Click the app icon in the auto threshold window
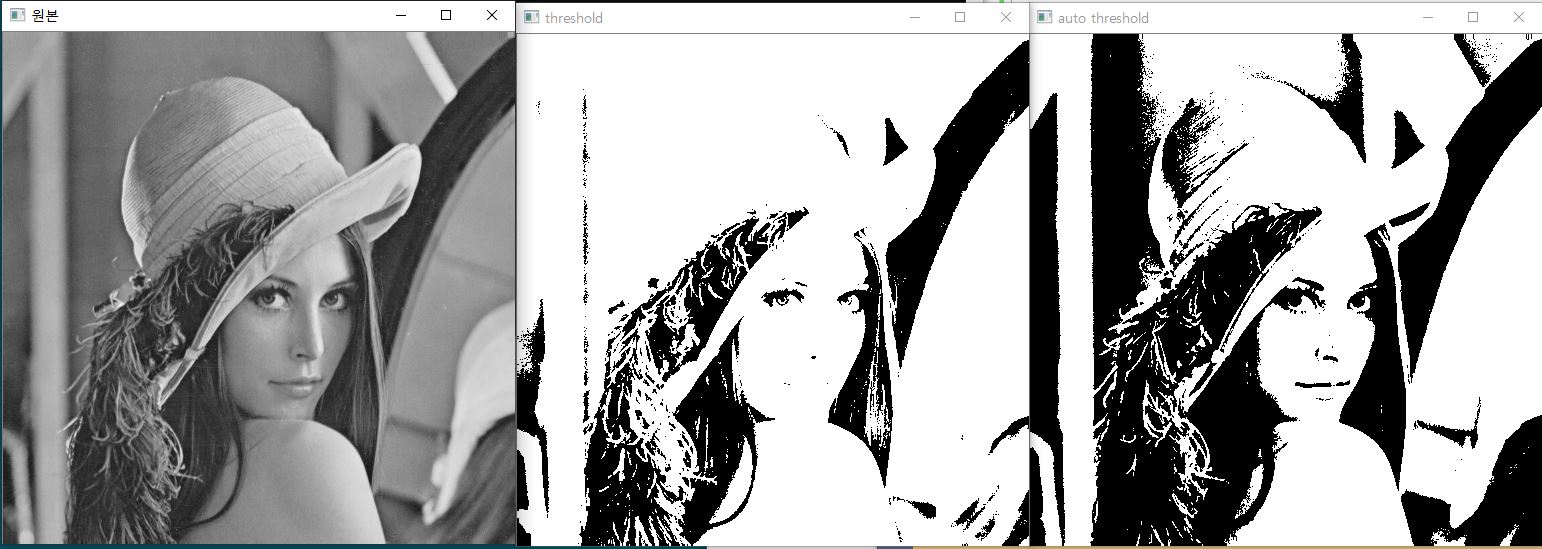 [1045, 17]
